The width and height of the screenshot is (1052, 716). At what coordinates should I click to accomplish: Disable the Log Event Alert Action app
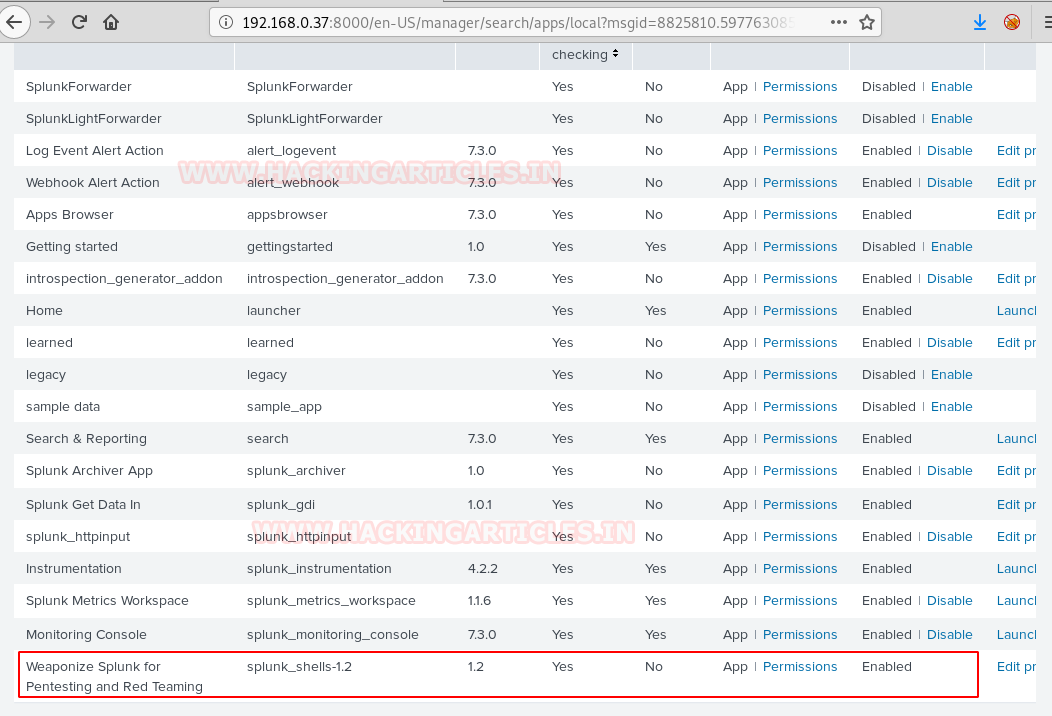949,151
